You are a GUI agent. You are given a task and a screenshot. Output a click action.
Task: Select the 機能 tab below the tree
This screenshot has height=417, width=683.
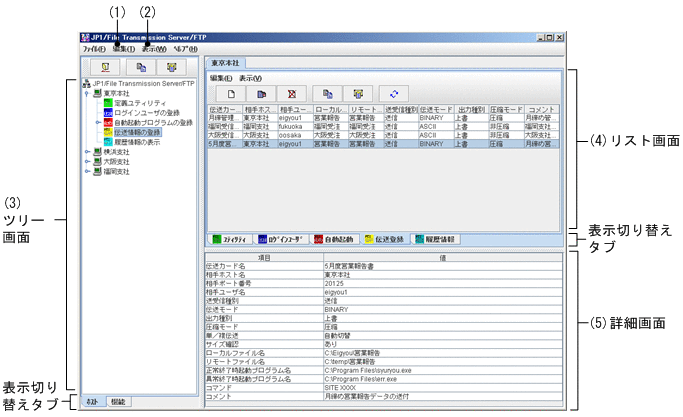118,401
